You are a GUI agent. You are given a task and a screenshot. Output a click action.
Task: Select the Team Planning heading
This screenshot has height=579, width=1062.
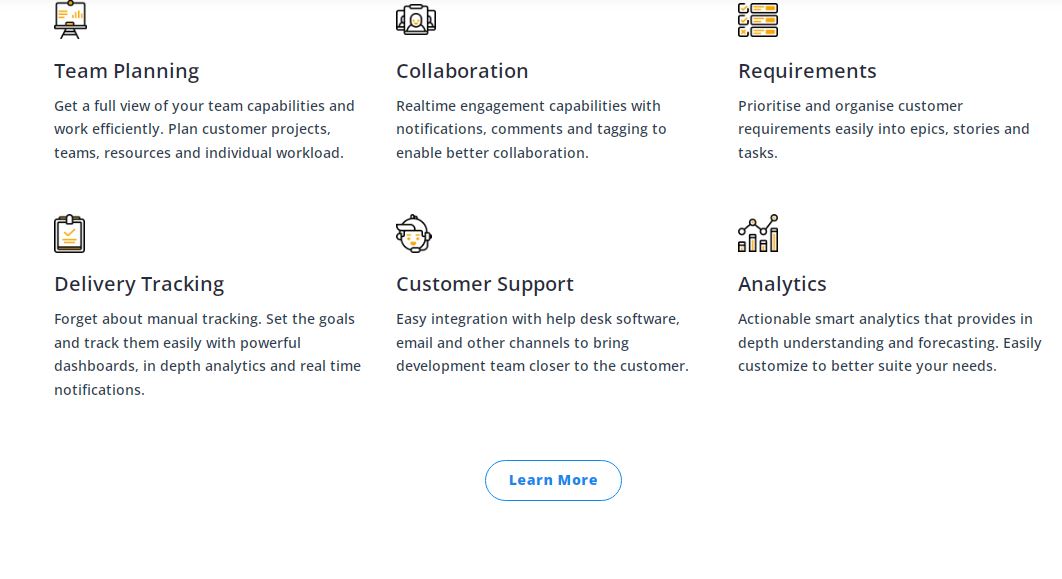click(x=127, y=71)
